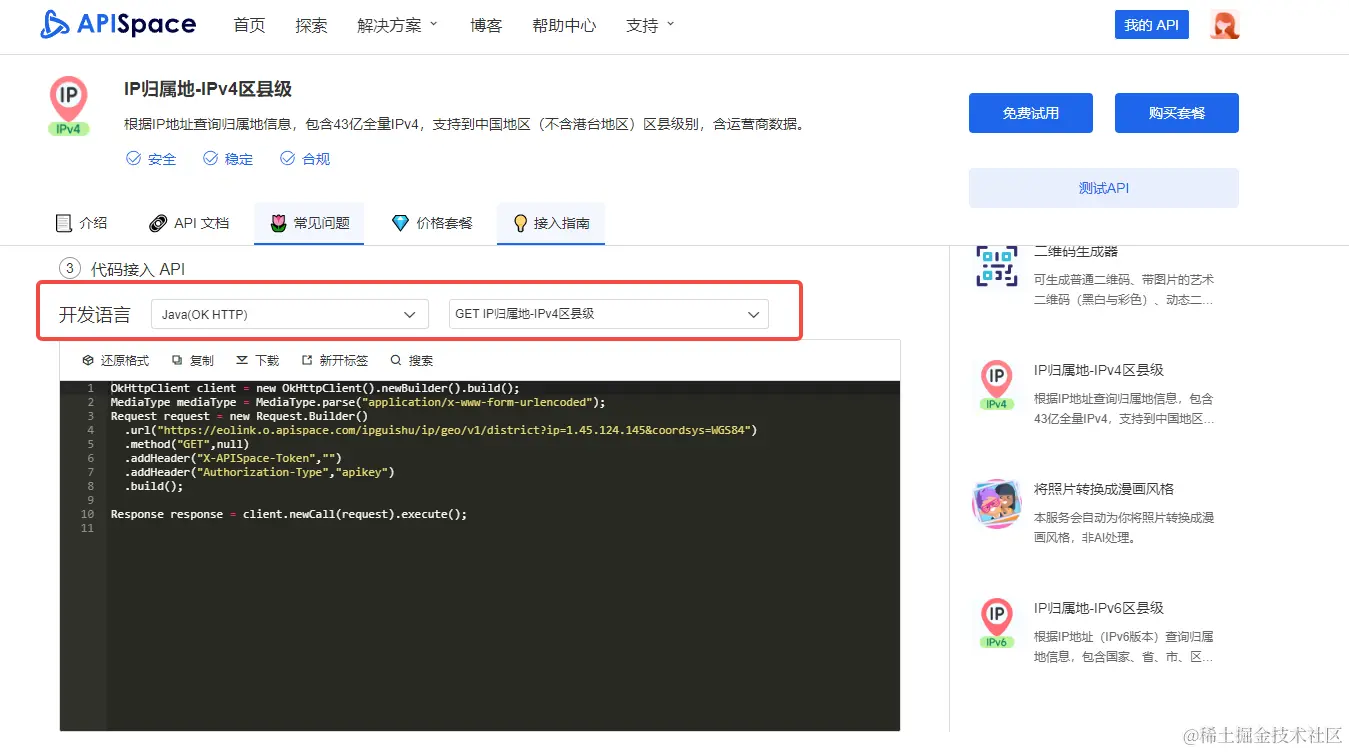Click the 购买套餐 button

pyautogui.click(x=1177, y=113)
